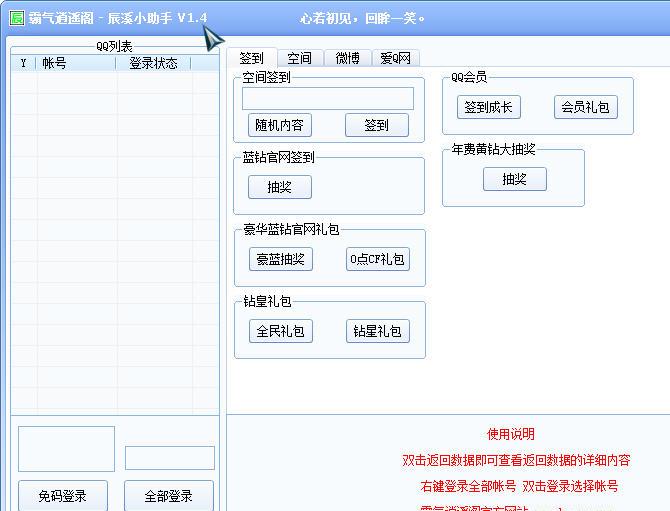Select the 微博 tab
This screenshot has width=670, height=511.
[347, 58]
